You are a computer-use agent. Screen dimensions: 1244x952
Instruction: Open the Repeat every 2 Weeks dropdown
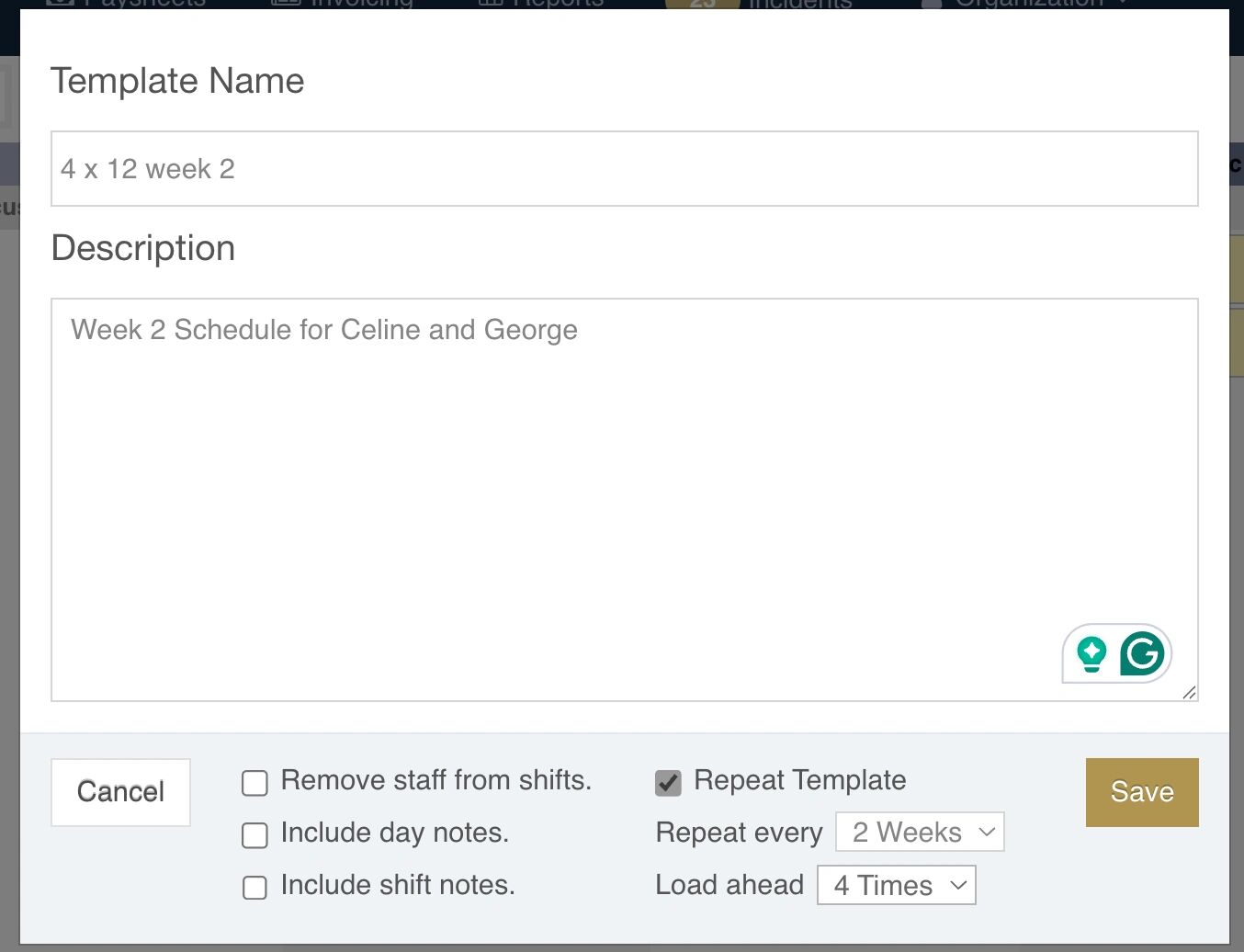(x=920, y=833)
